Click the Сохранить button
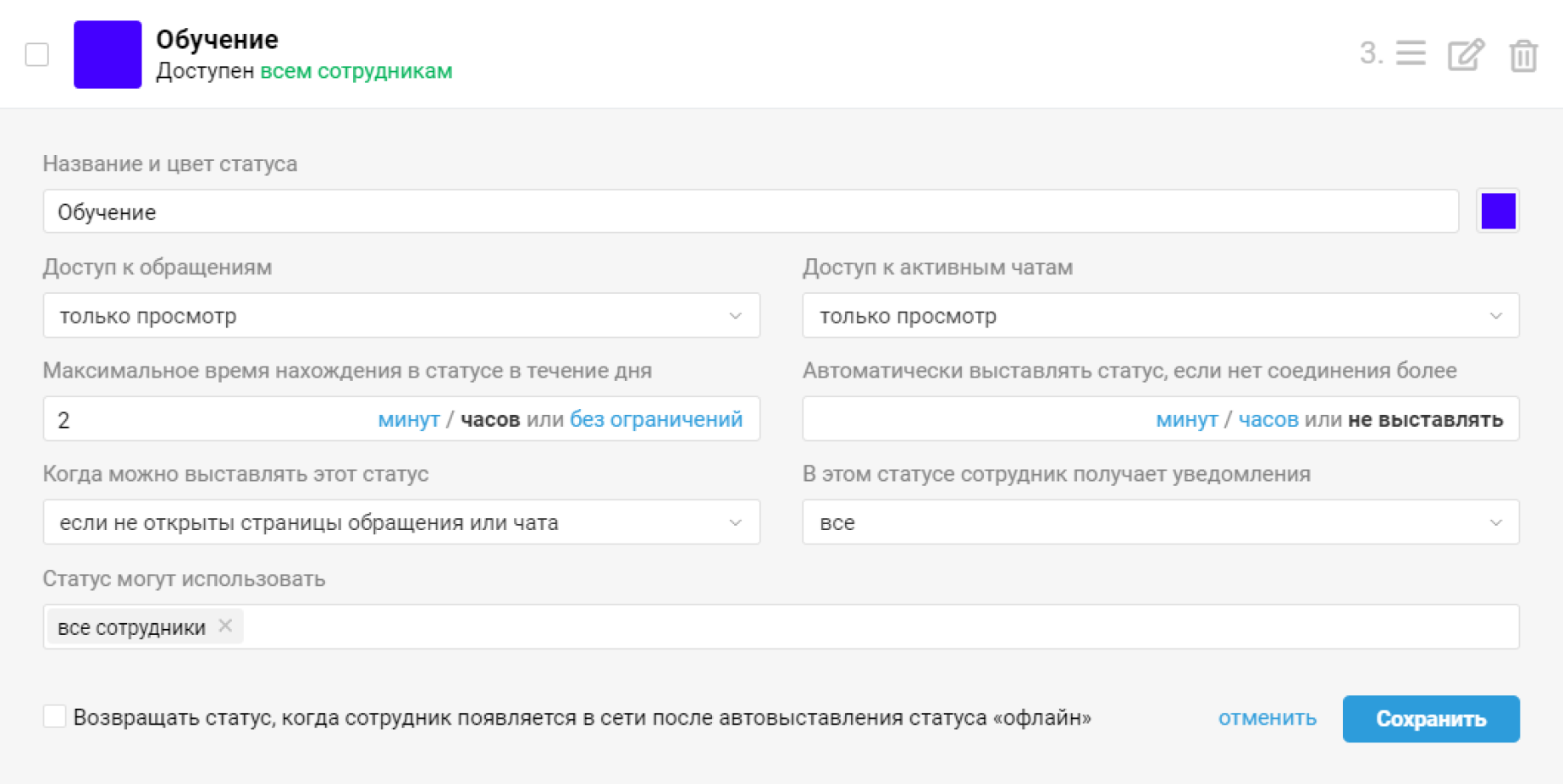 tap(1431, 719)
